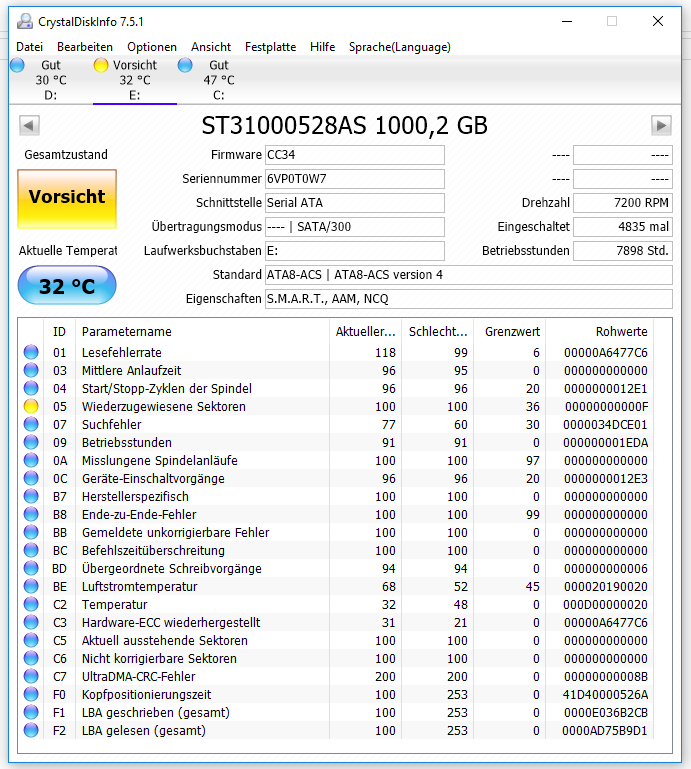Select drive C: tab with 47 °C
This screenshot has width=691, height=769.
[x=219, y=80]
